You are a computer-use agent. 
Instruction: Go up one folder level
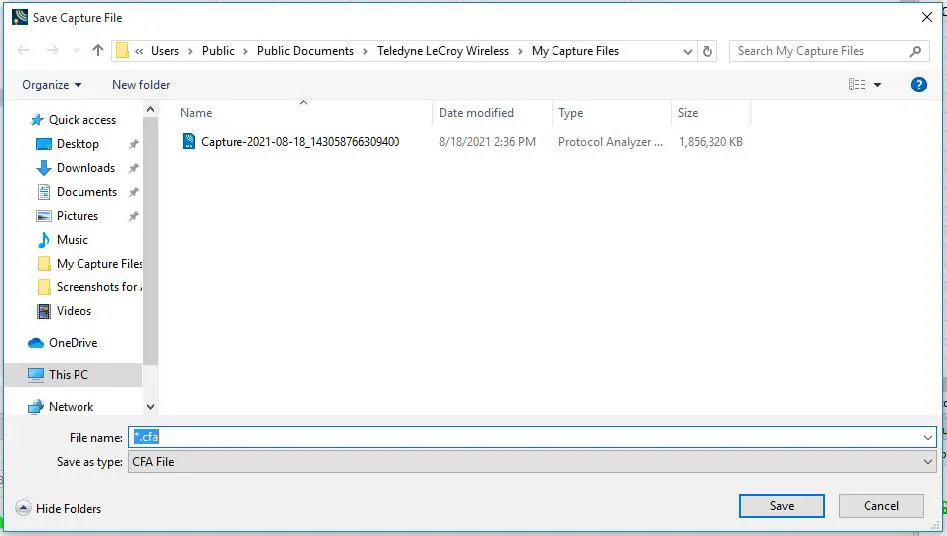98,50
